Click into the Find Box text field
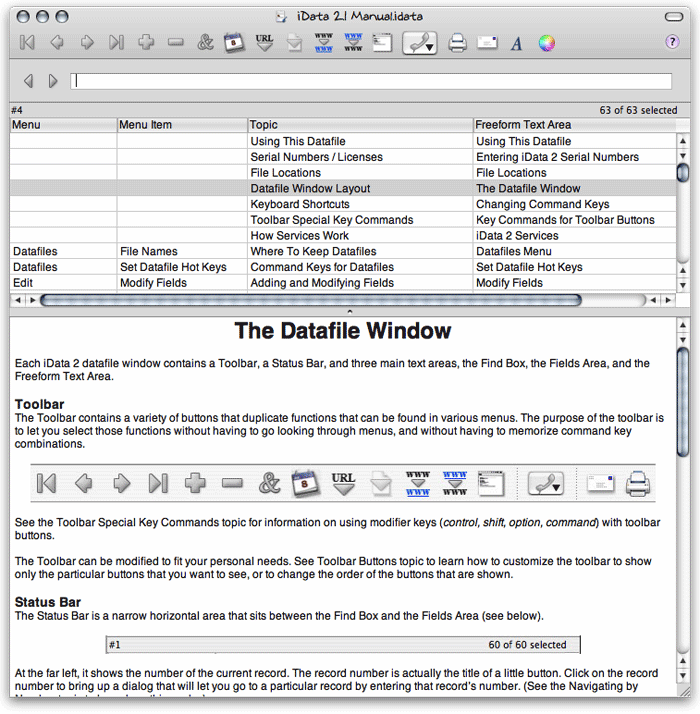Image resolution: width=700 pixels, height=714 pixels. coord(371,81)
